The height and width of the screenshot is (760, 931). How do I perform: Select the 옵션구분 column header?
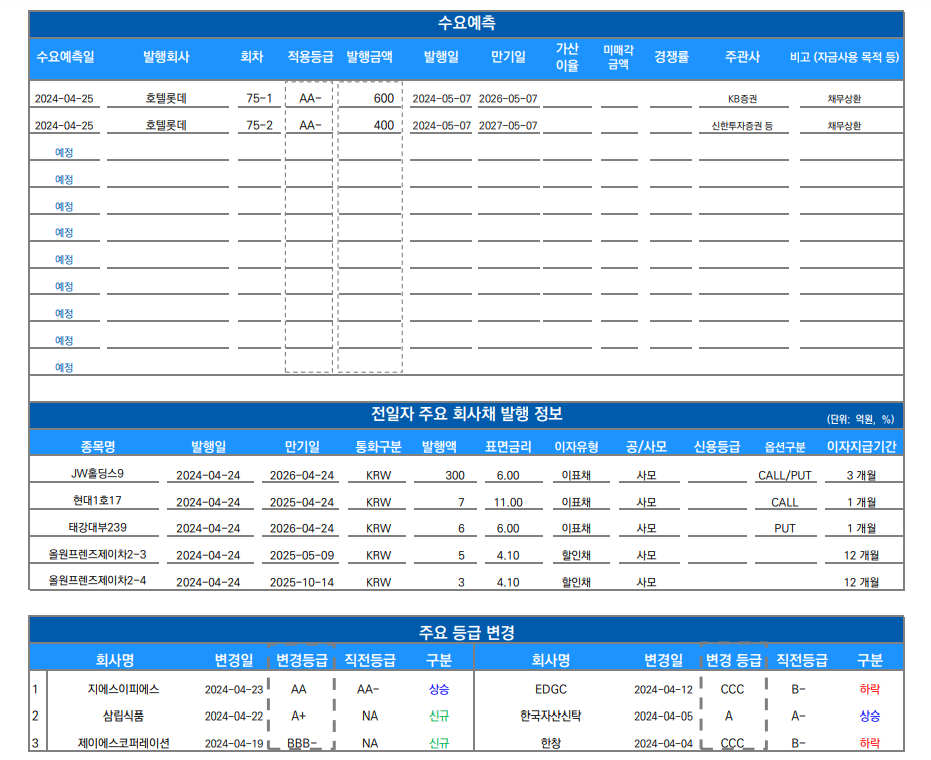785,447
